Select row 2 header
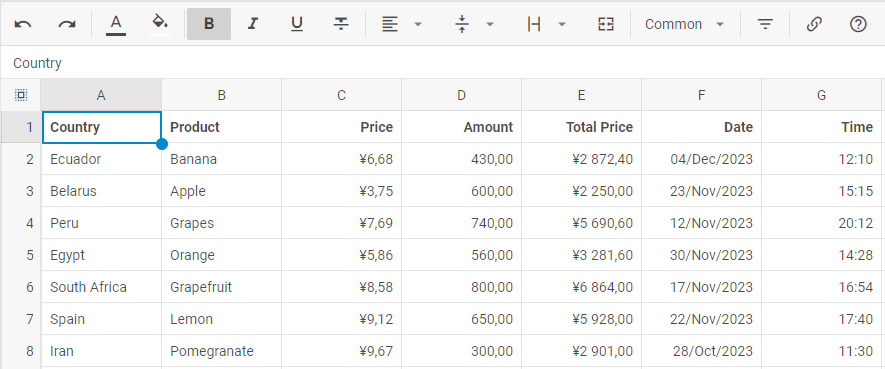885x369 pixels. coord(21,159)
